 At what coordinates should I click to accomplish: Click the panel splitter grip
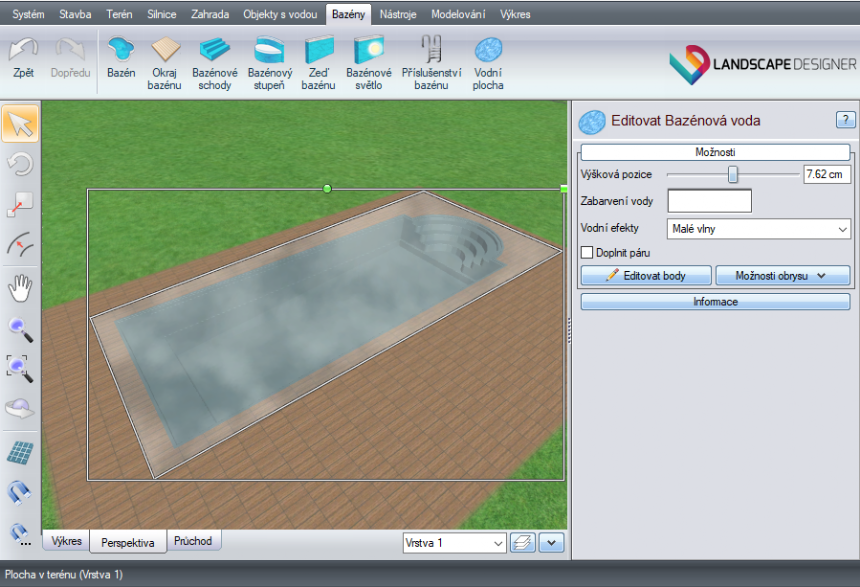(x=569, y=331)
